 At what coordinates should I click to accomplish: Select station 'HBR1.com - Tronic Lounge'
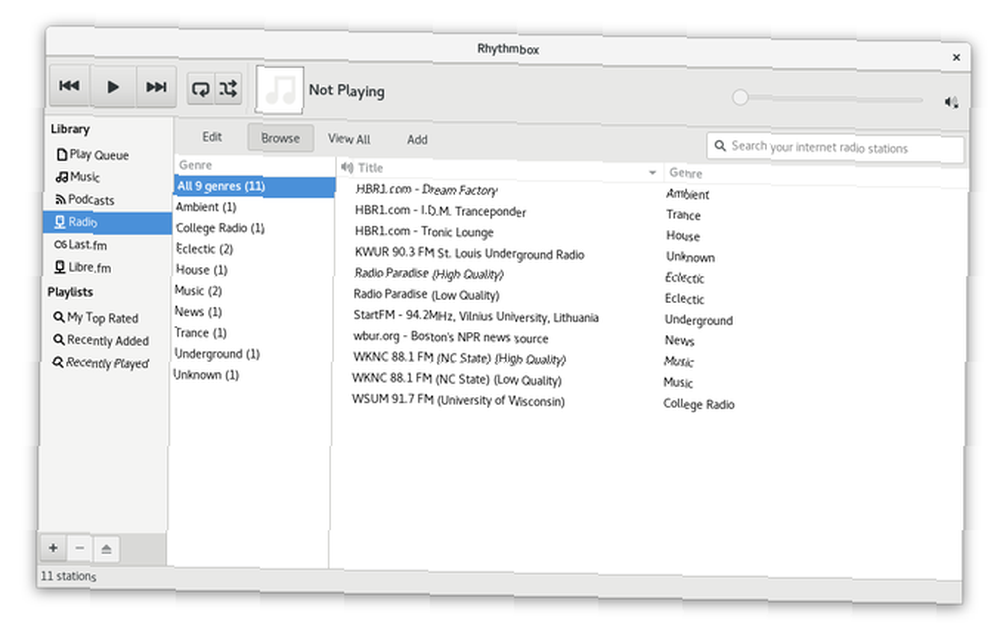coord(424,232)
